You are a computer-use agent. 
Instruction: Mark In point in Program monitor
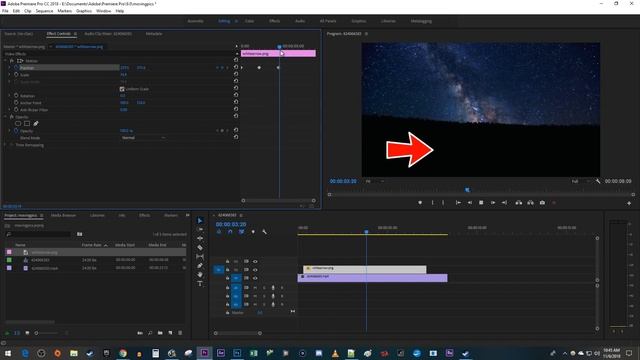433,202
